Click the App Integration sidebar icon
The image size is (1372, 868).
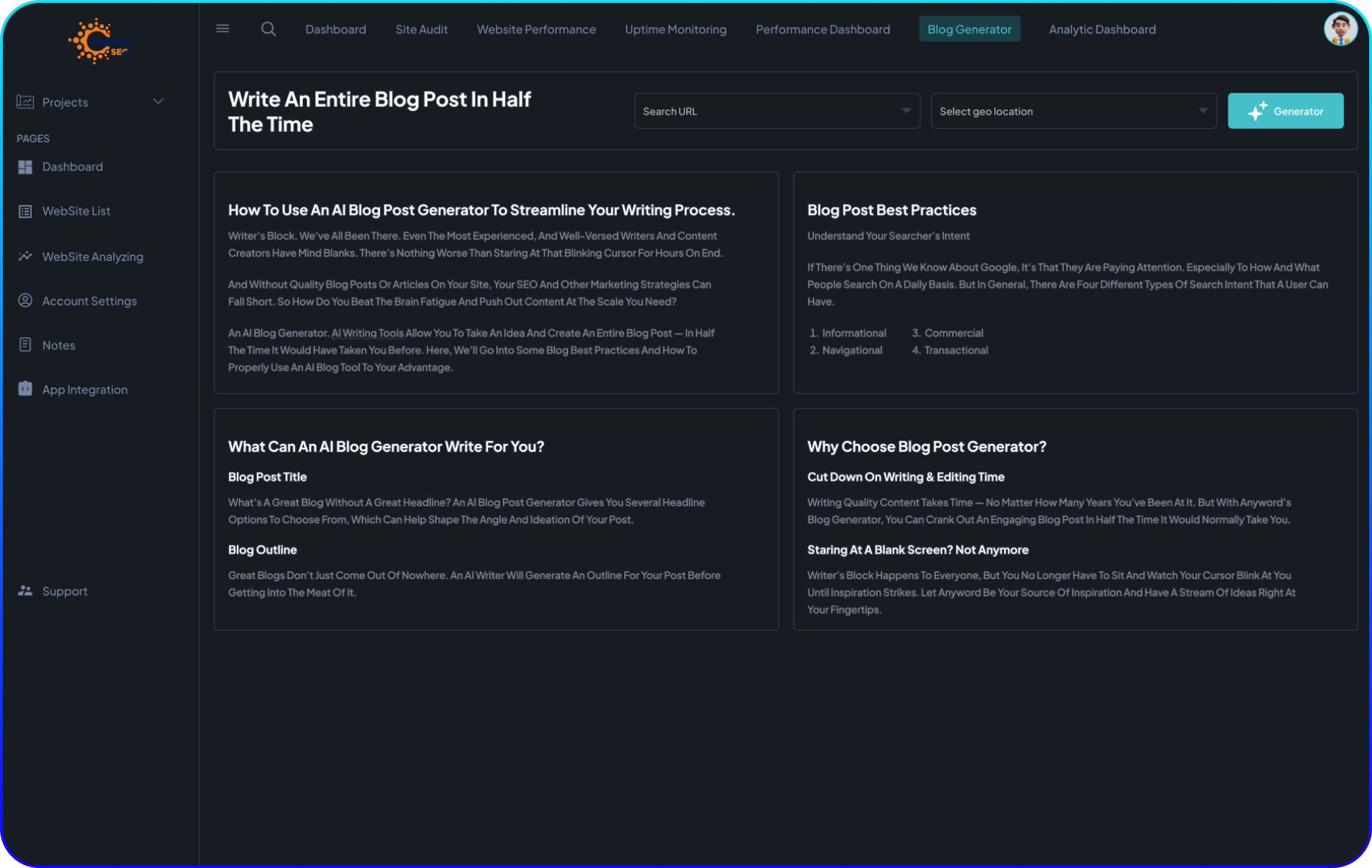[25, 389]
